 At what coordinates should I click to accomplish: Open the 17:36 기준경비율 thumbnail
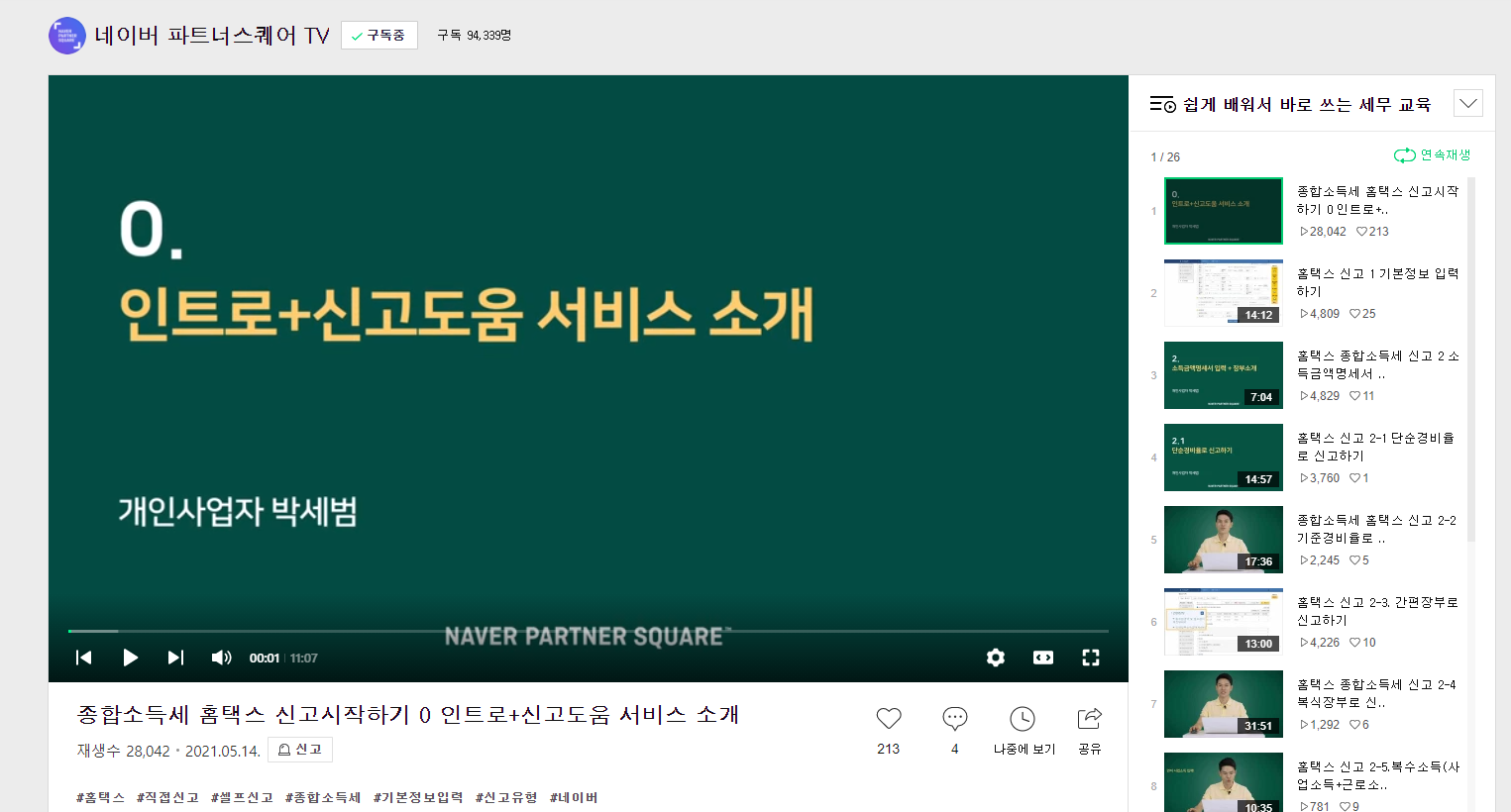pyautogui.click(x=1224, y=540)
